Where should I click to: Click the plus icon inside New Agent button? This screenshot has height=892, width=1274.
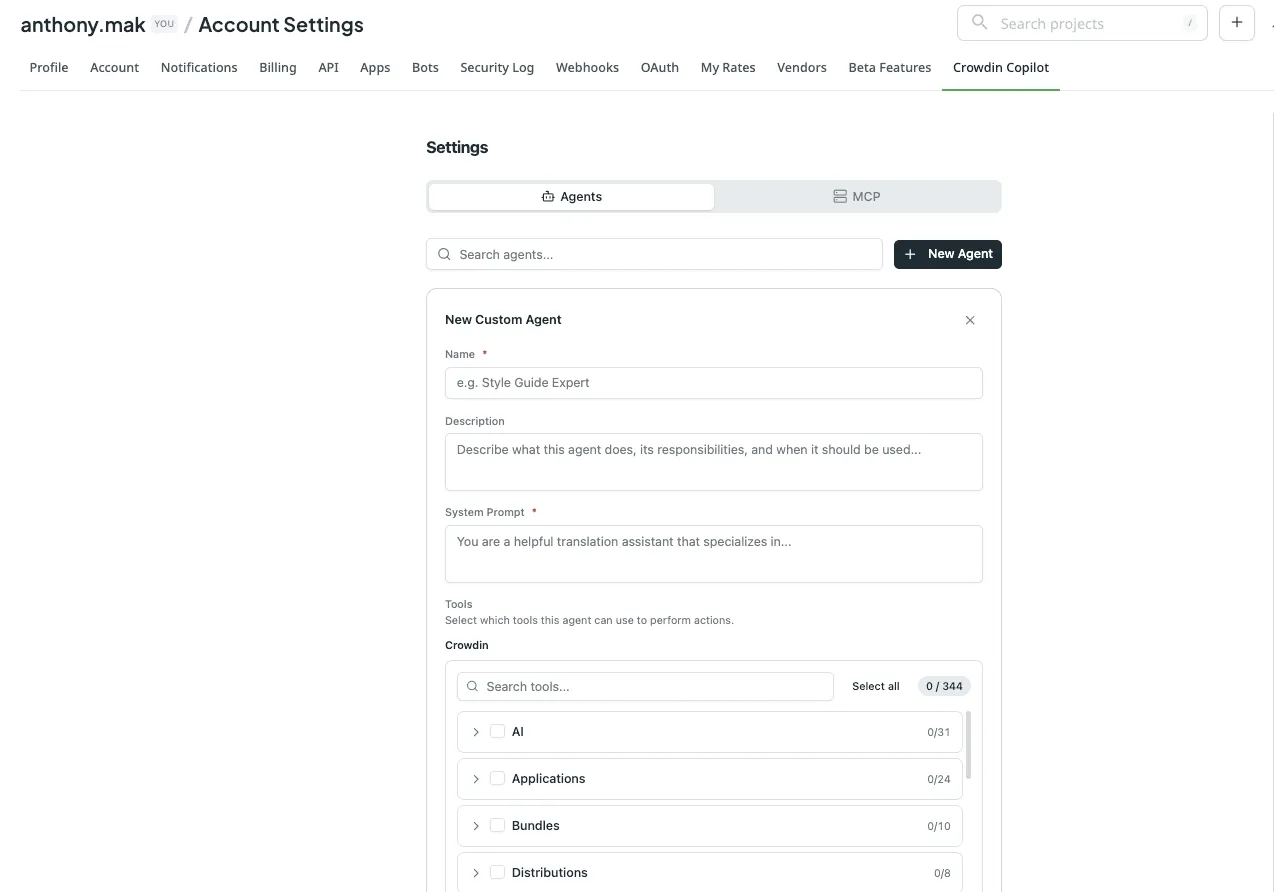pyautogui.click(x=910, y=254)
